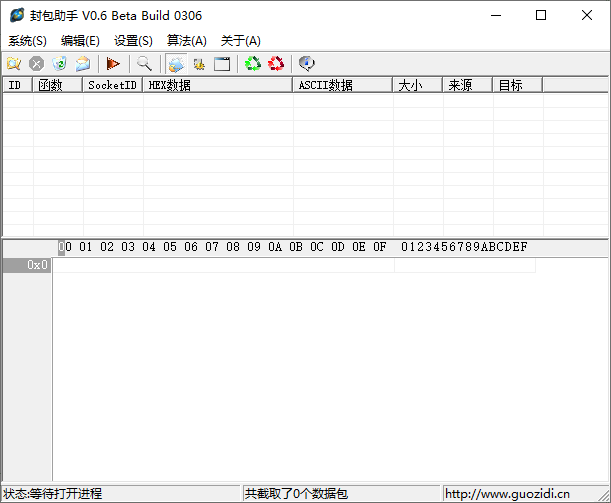The height and width of the screenshot is (503, 611).
Task: Open the 算法(A) menu
Action: point(187,41)
